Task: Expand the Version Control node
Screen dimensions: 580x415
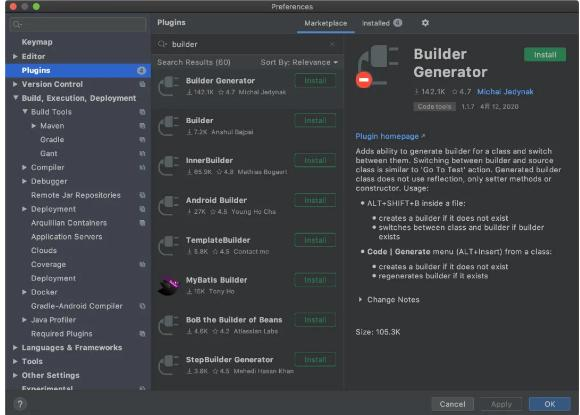Action: pos(15,84)
